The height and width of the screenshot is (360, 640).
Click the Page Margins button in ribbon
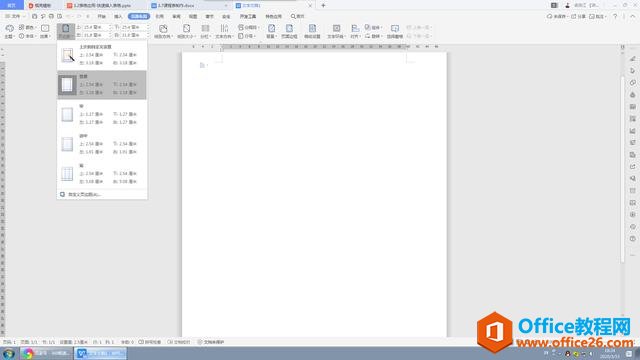(x=66, y=31)
